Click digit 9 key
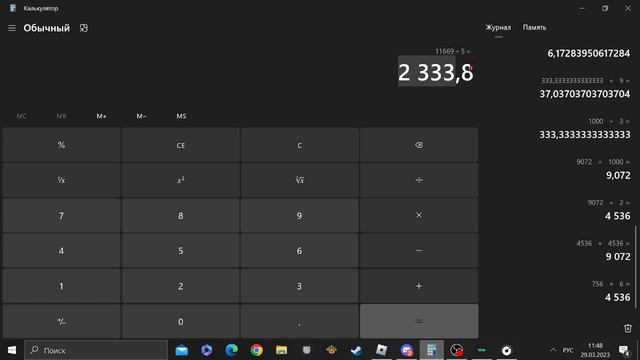The height and width of the screenshot is (360, 640). pos(300,215)
